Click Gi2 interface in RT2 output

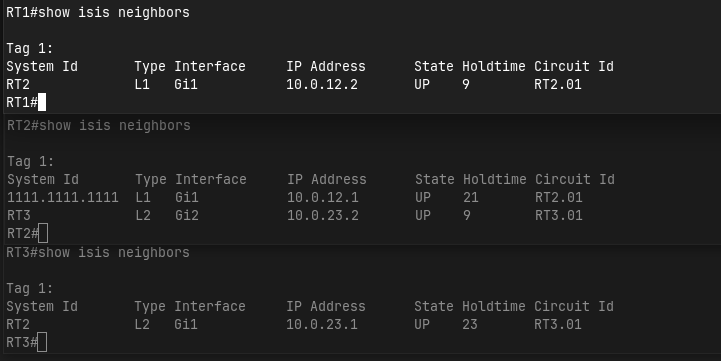tap(187, 216)
